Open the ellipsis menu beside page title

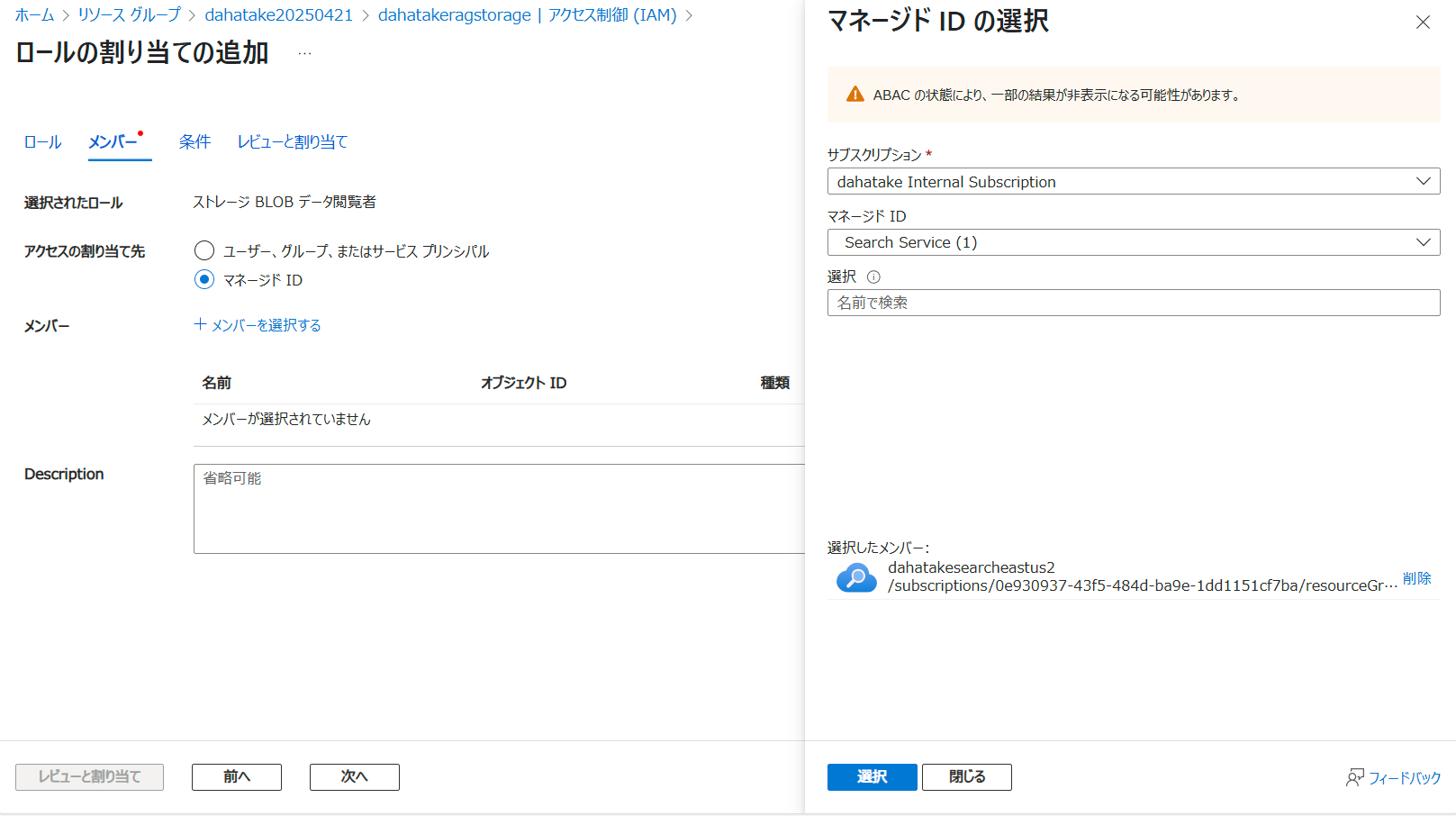305,53
